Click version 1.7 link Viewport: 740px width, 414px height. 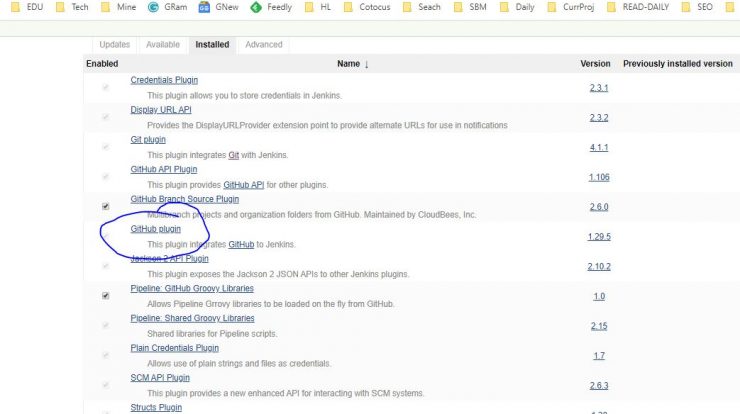click(599, 356)
